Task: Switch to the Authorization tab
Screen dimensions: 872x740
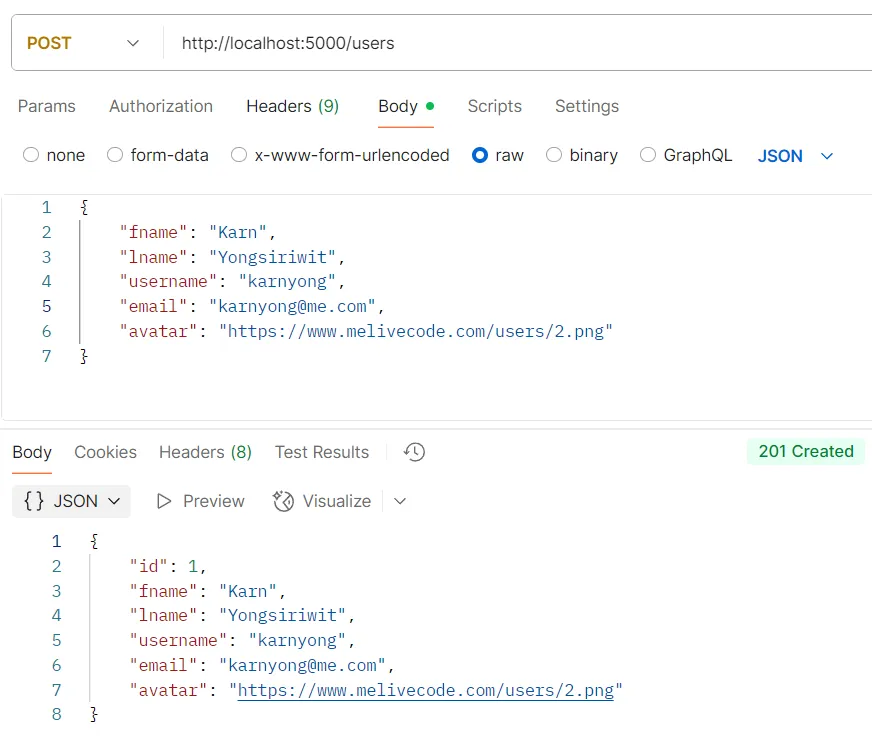Action: [x=160, y=106]
